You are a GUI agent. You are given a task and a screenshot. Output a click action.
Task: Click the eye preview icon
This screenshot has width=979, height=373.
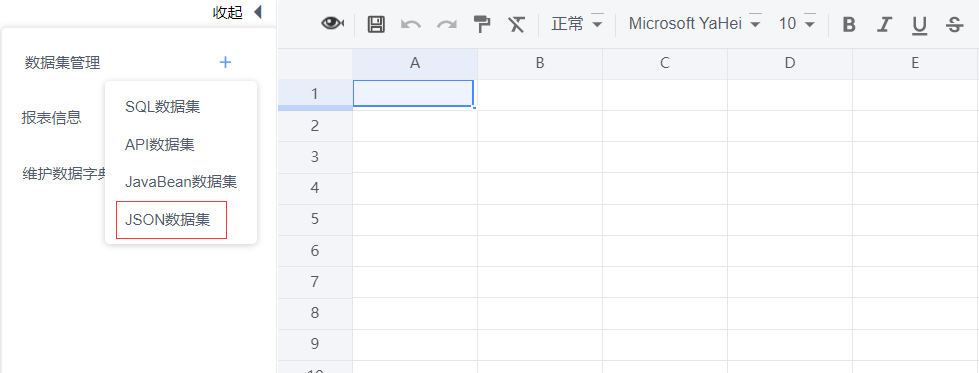tap(333, 24)
